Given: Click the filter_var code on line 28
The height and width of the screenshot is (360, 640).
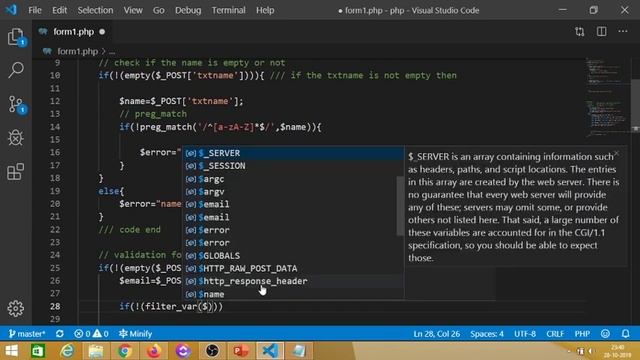Looking at the screenshot, I should pyautogui.click(x=171, y=307).
